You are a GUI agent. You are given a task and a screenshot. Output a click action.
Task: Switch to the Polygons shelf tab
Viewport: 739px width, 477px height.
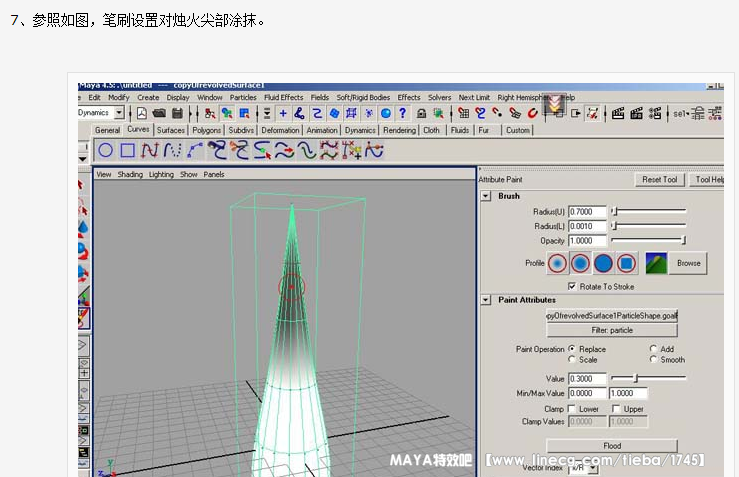point(206,130)
